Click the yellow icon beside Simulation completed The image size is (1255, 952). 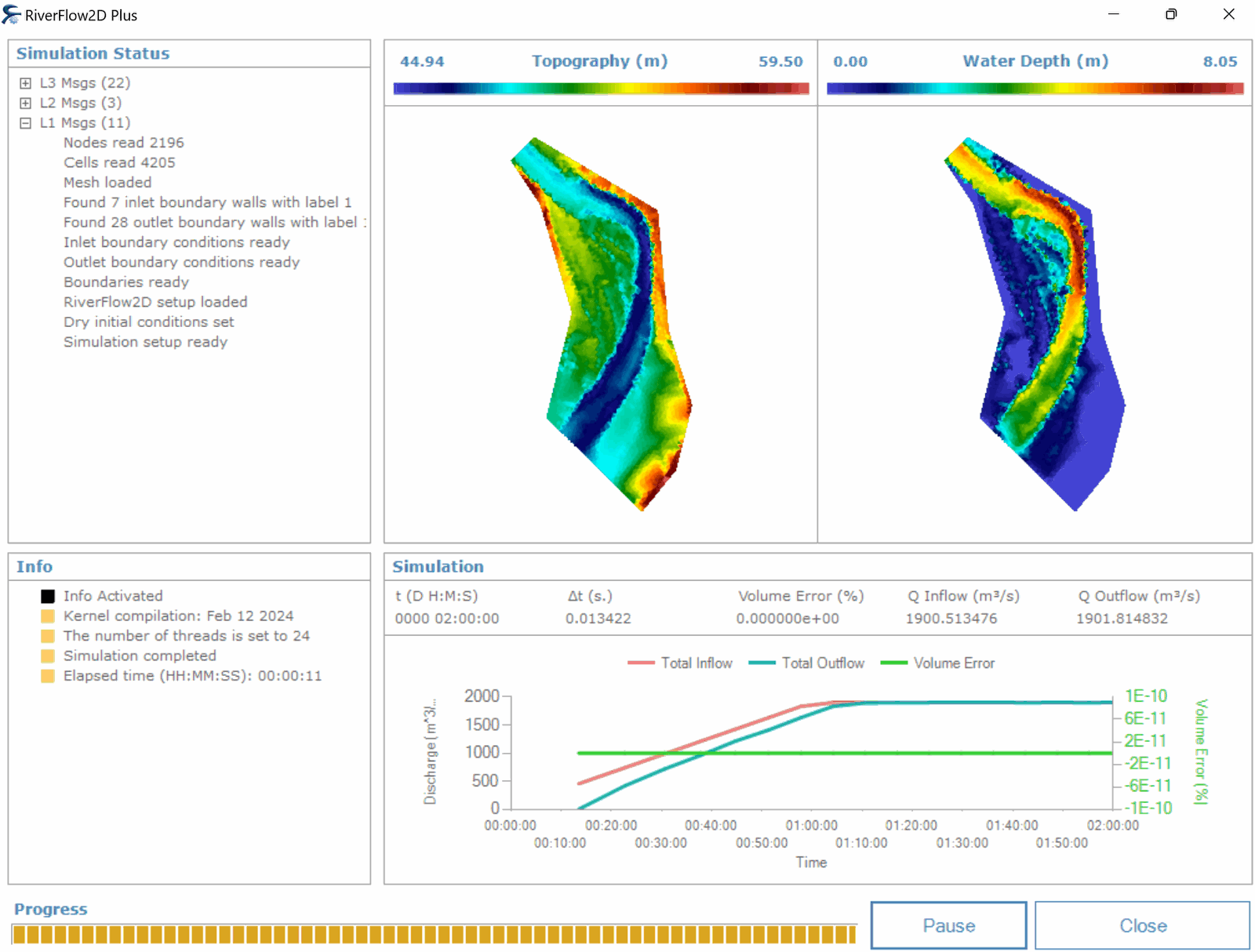[48, 656]
